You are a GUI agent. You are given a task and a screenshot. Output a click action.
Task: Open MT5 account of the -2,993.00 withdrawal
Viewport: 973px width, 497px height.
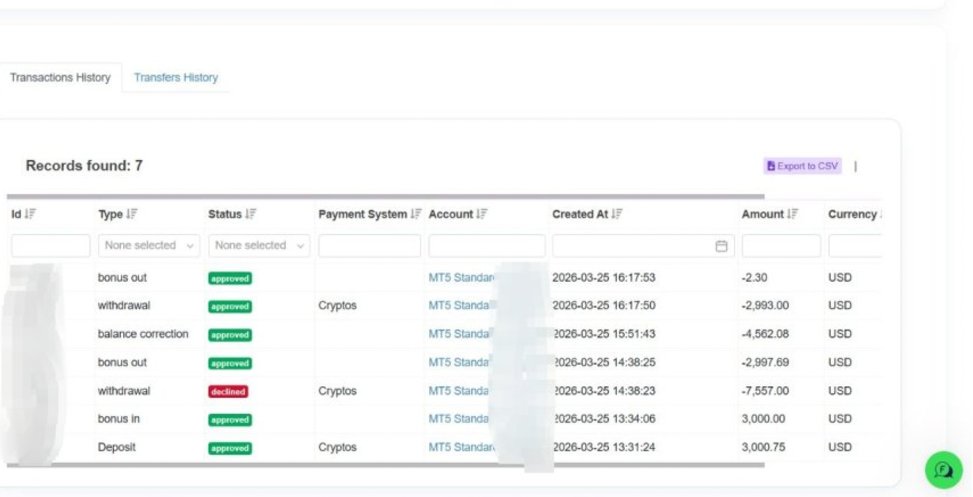[459, 305]
